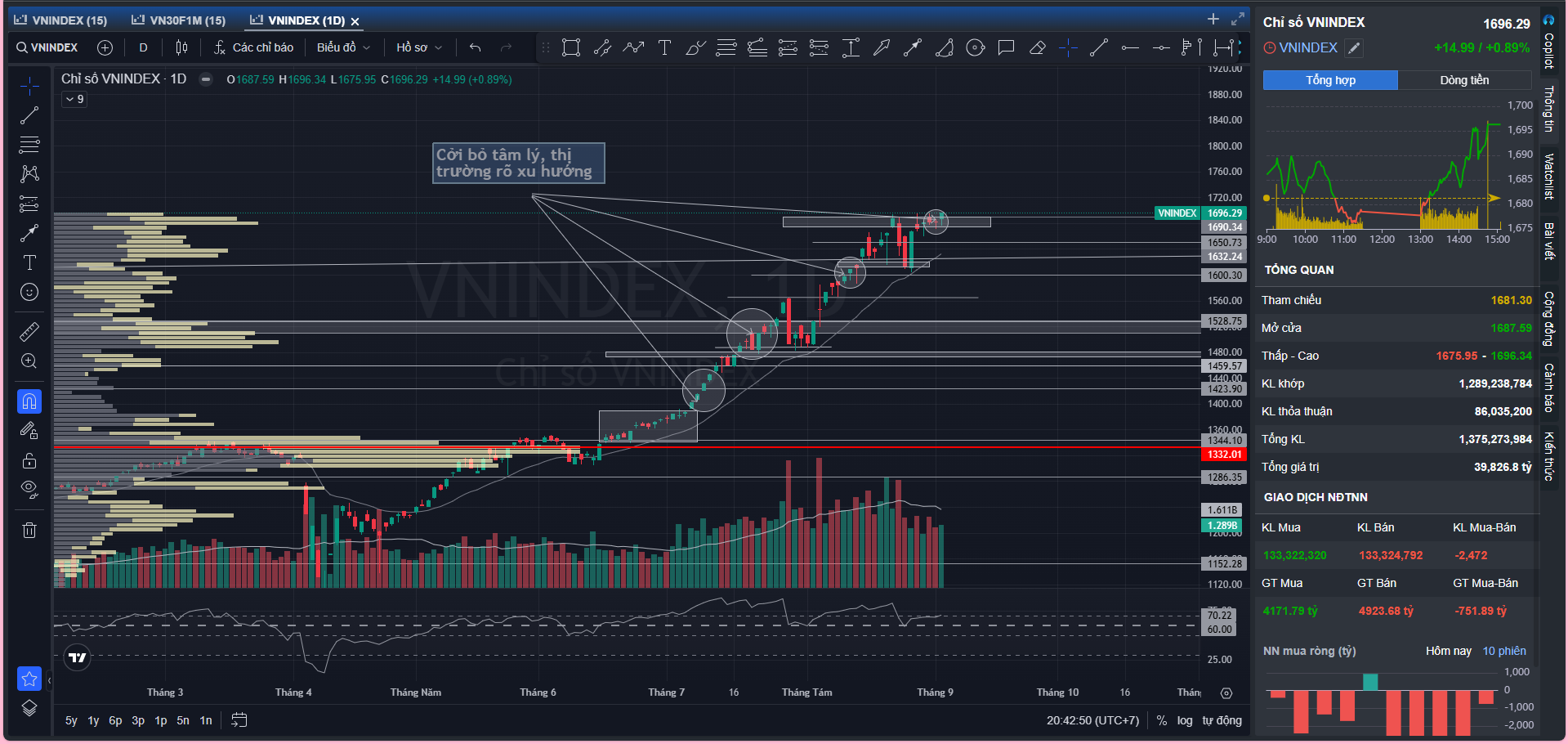Select the comment callout bubble tool

tap(1006, 47)
